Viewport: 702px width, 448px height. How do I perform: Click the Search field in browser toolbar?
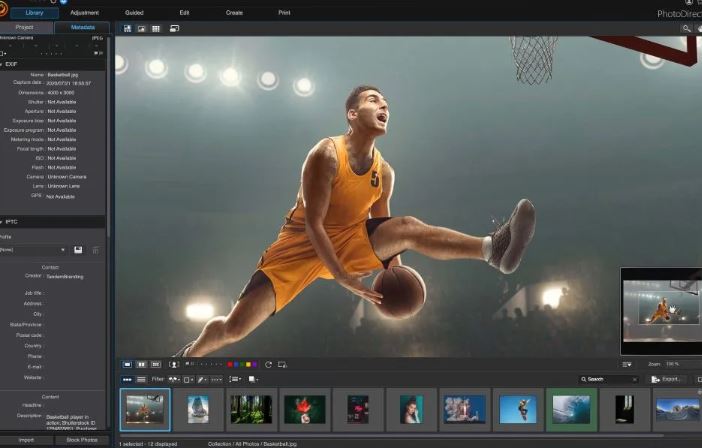click(x=608, y=380)
